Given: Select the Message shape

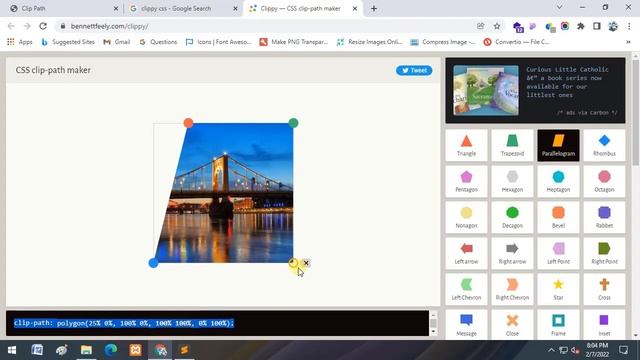Looking at the screenshot, I should point(467,324).
